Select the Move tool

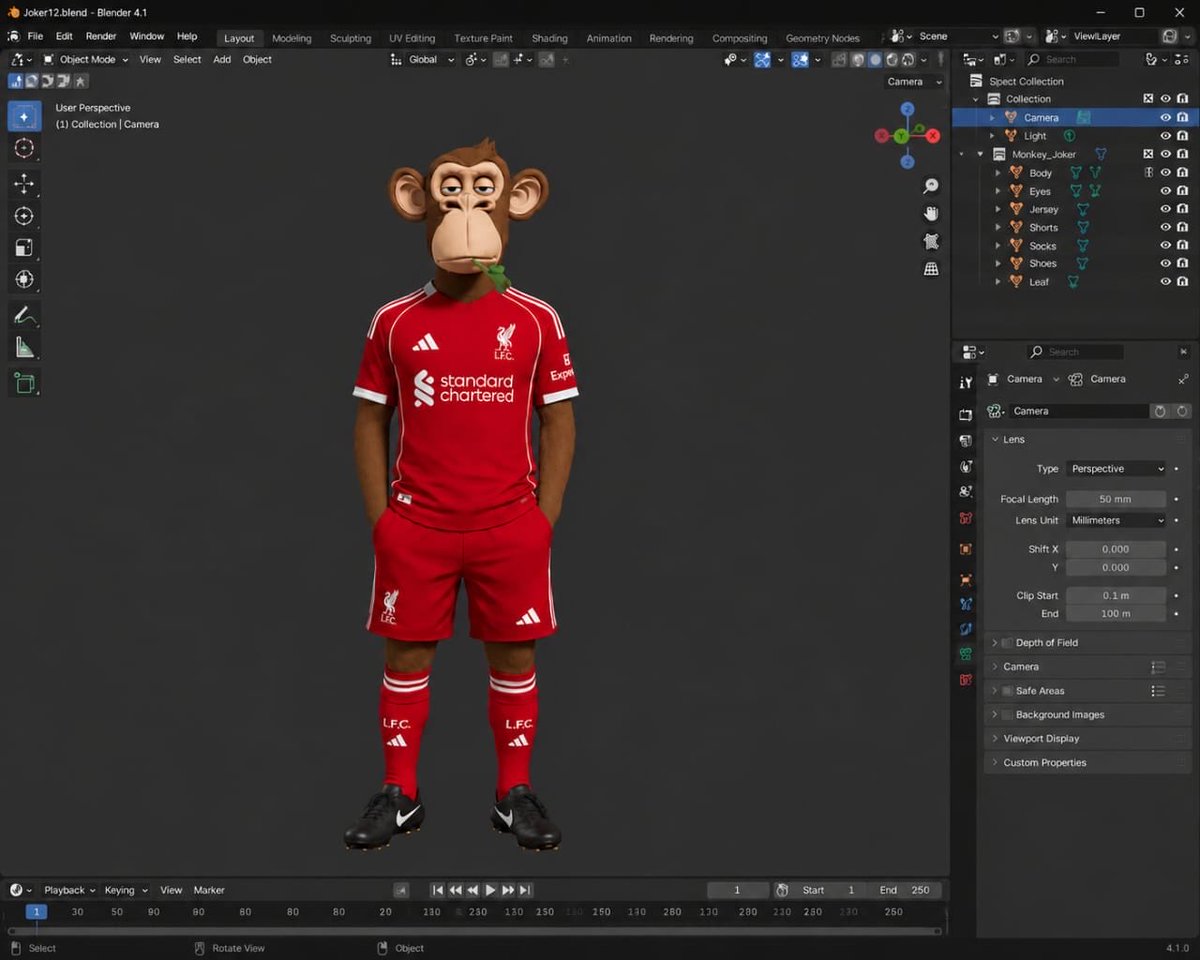coord(24,183)
